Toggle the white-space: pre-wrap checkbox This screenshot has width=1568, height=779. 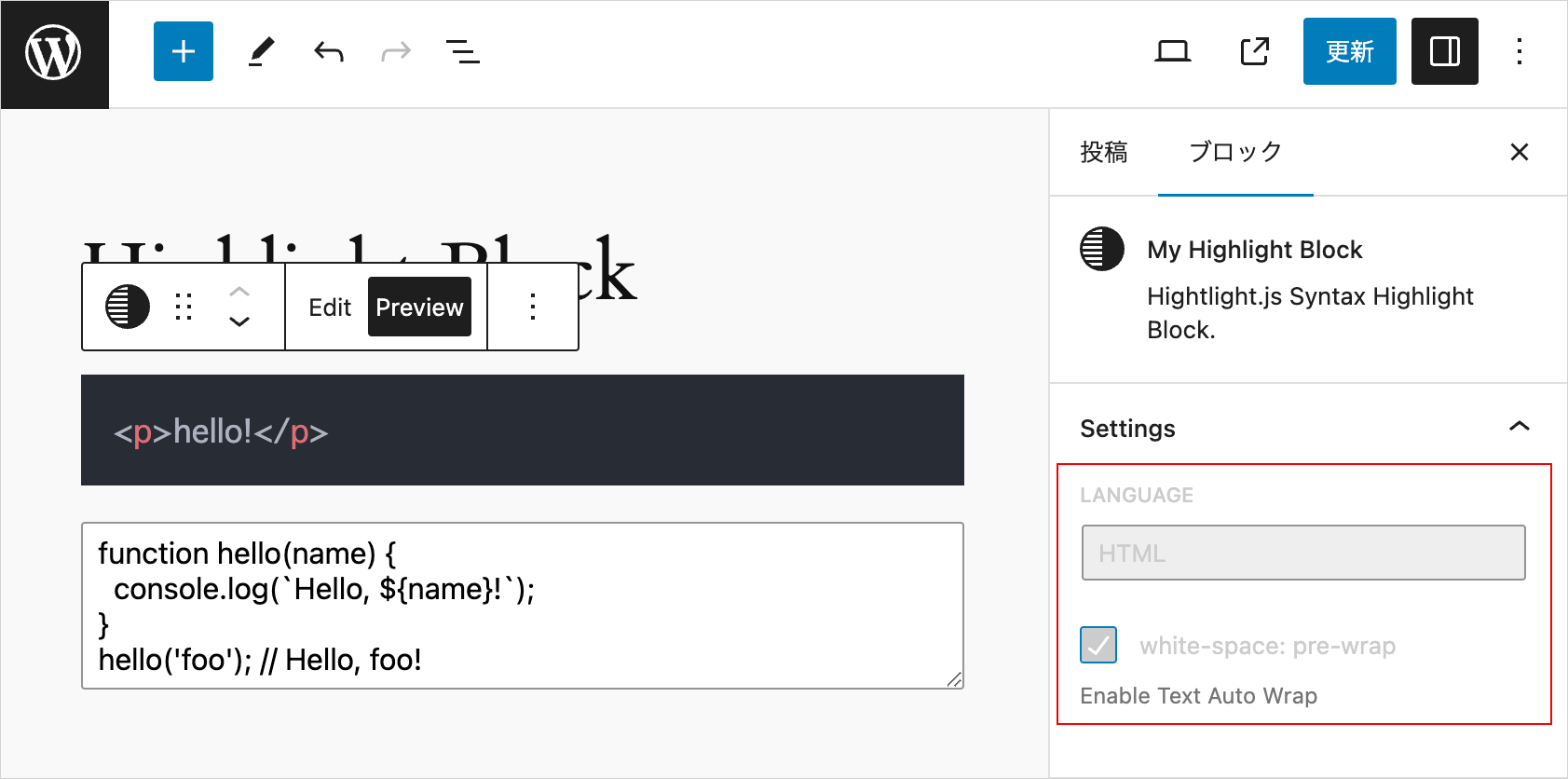(1098, 645)
